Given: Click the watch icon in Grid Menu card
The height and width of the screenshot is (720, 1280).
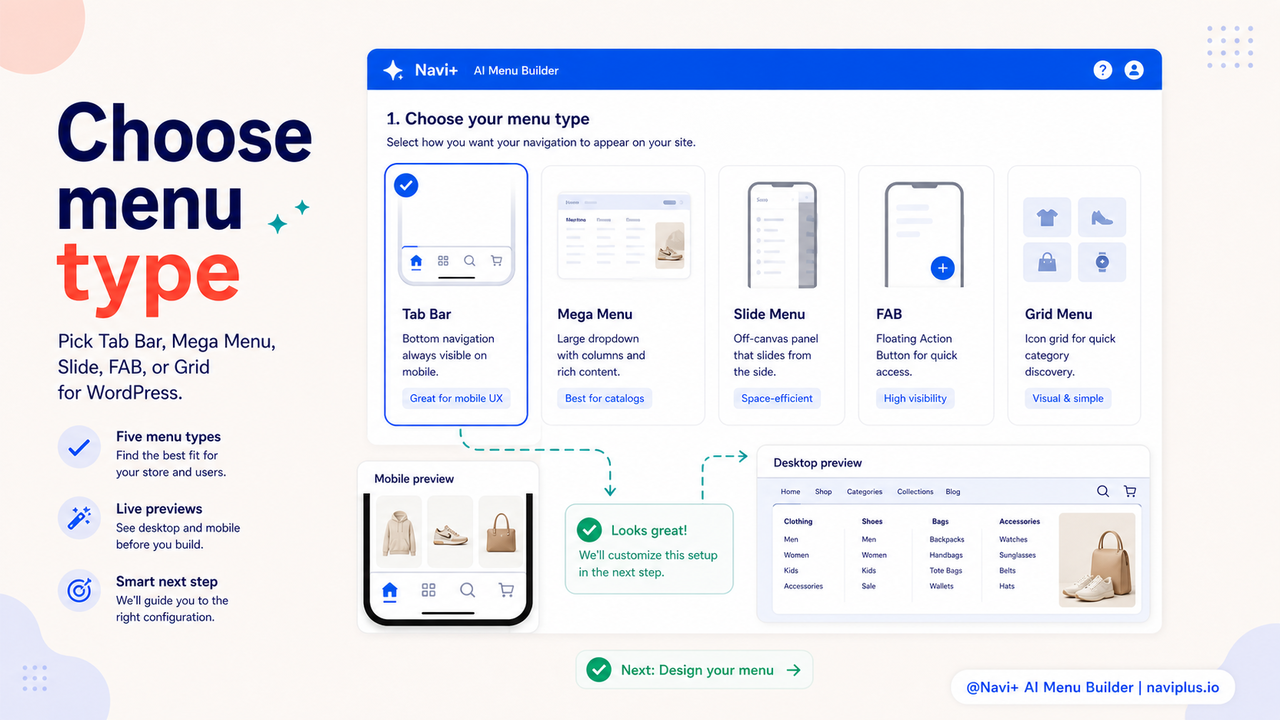Looking at the screenshot, I should [1102, 262].
